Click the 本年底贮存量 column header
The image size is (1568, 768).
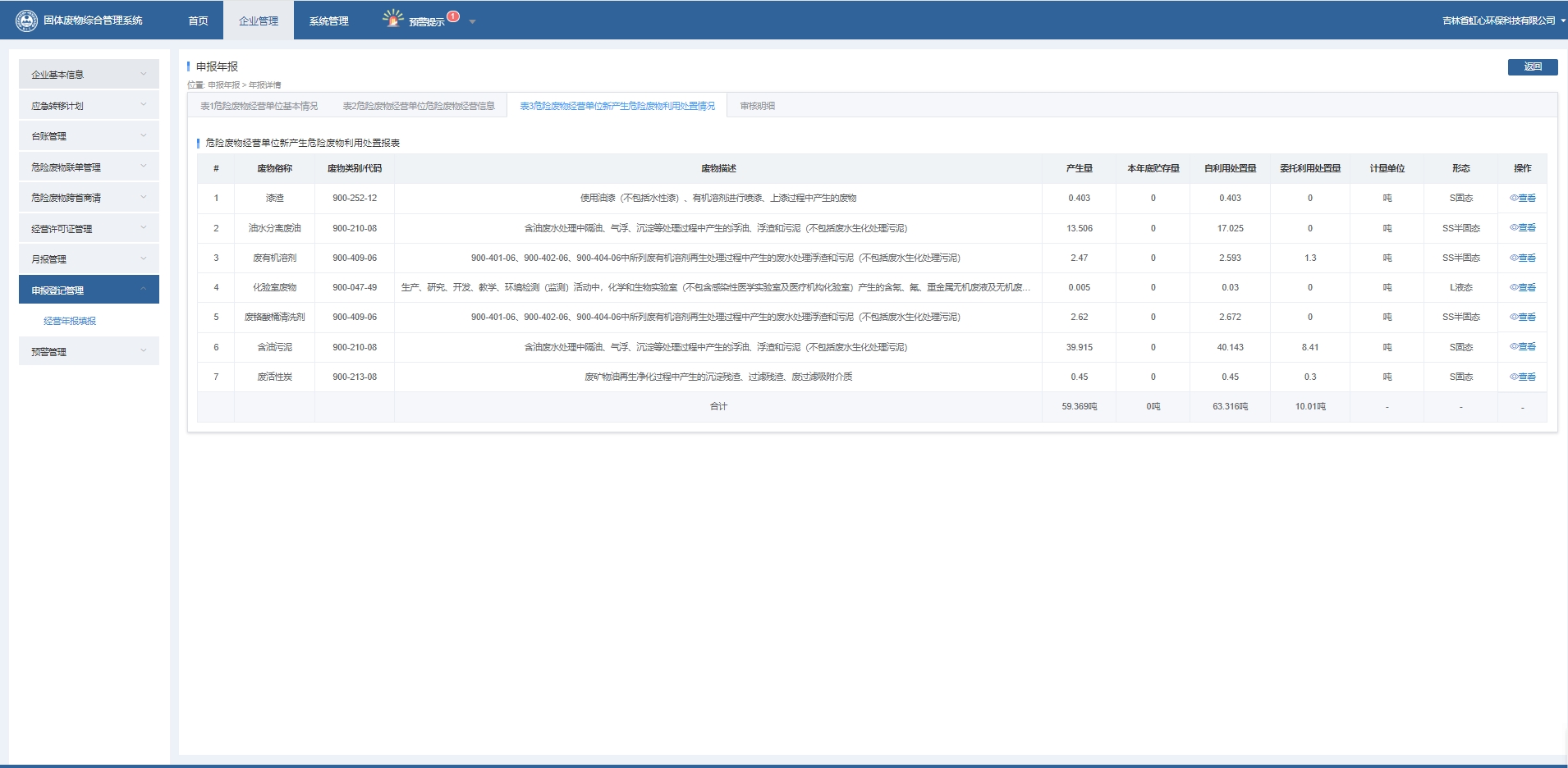(x=1153, y=168)
